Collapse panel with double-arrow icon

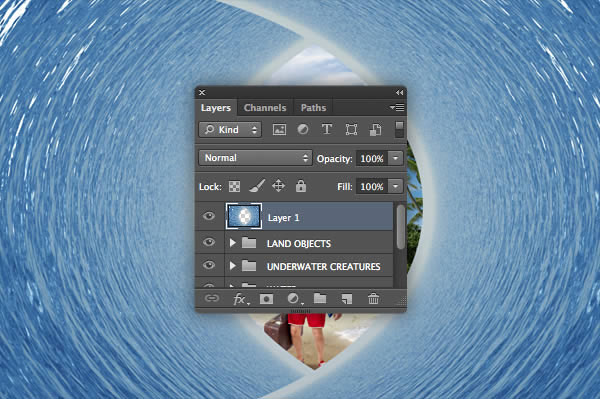[x=399, y=93]
